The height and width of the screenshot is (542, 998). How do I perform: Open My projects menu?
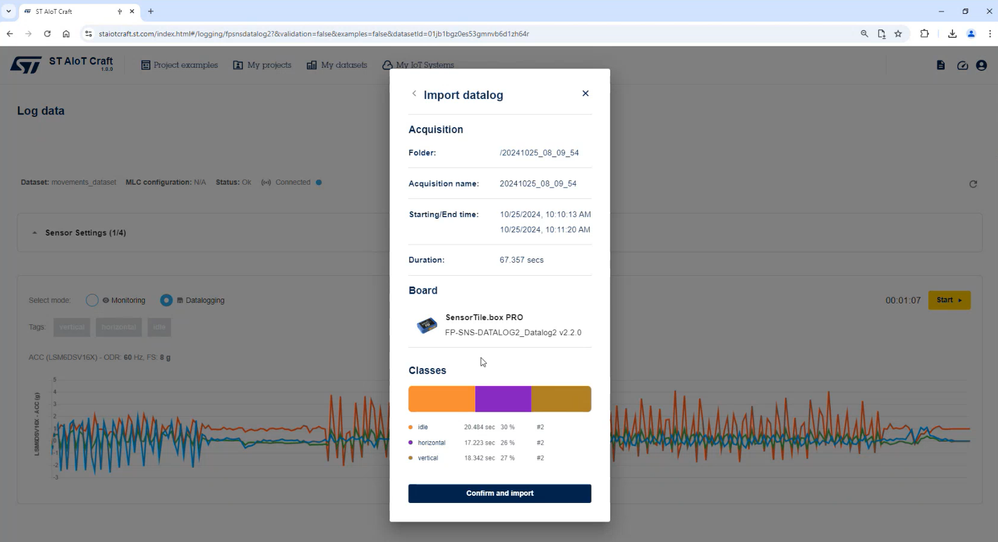pos(262,65)
